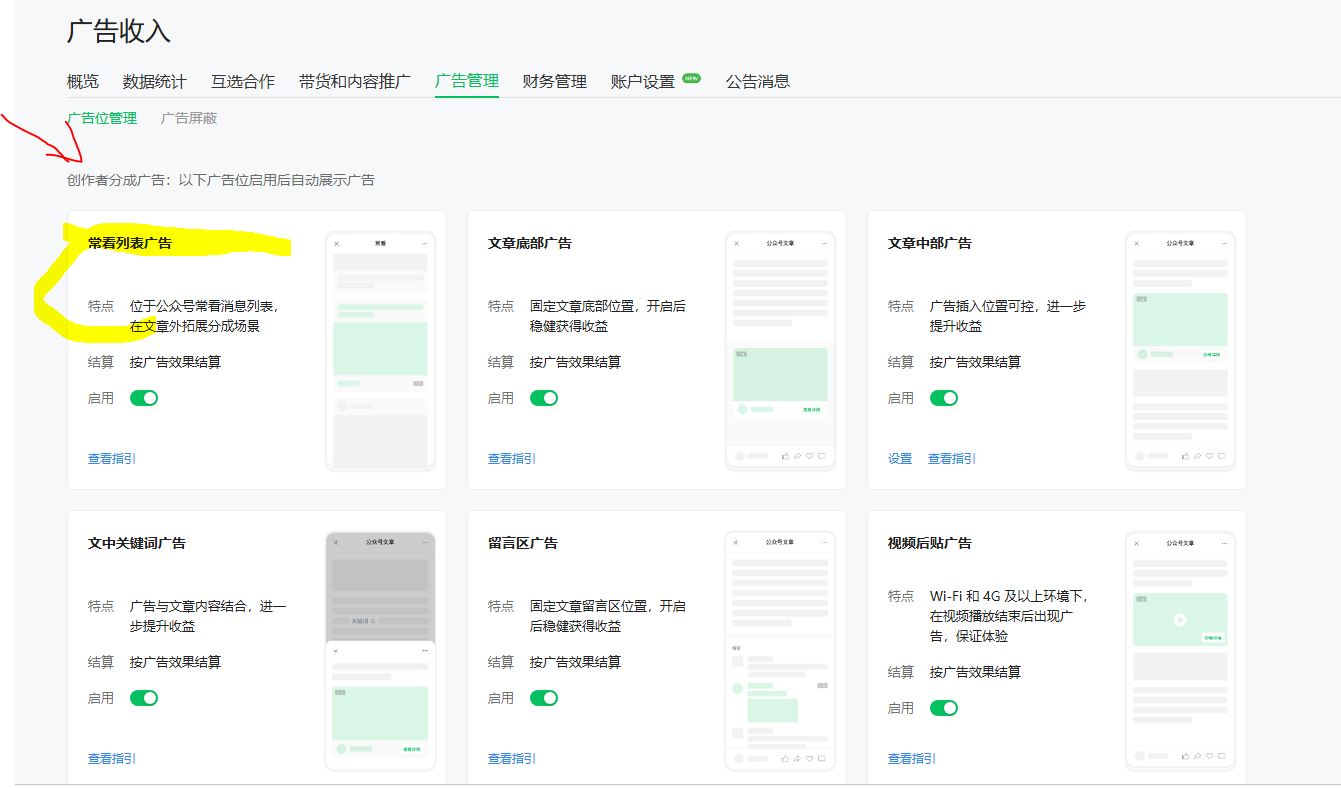Click 文章中部广告 phone preview thumbnail
The image size is (1341, 788).
click(1180, 351)
